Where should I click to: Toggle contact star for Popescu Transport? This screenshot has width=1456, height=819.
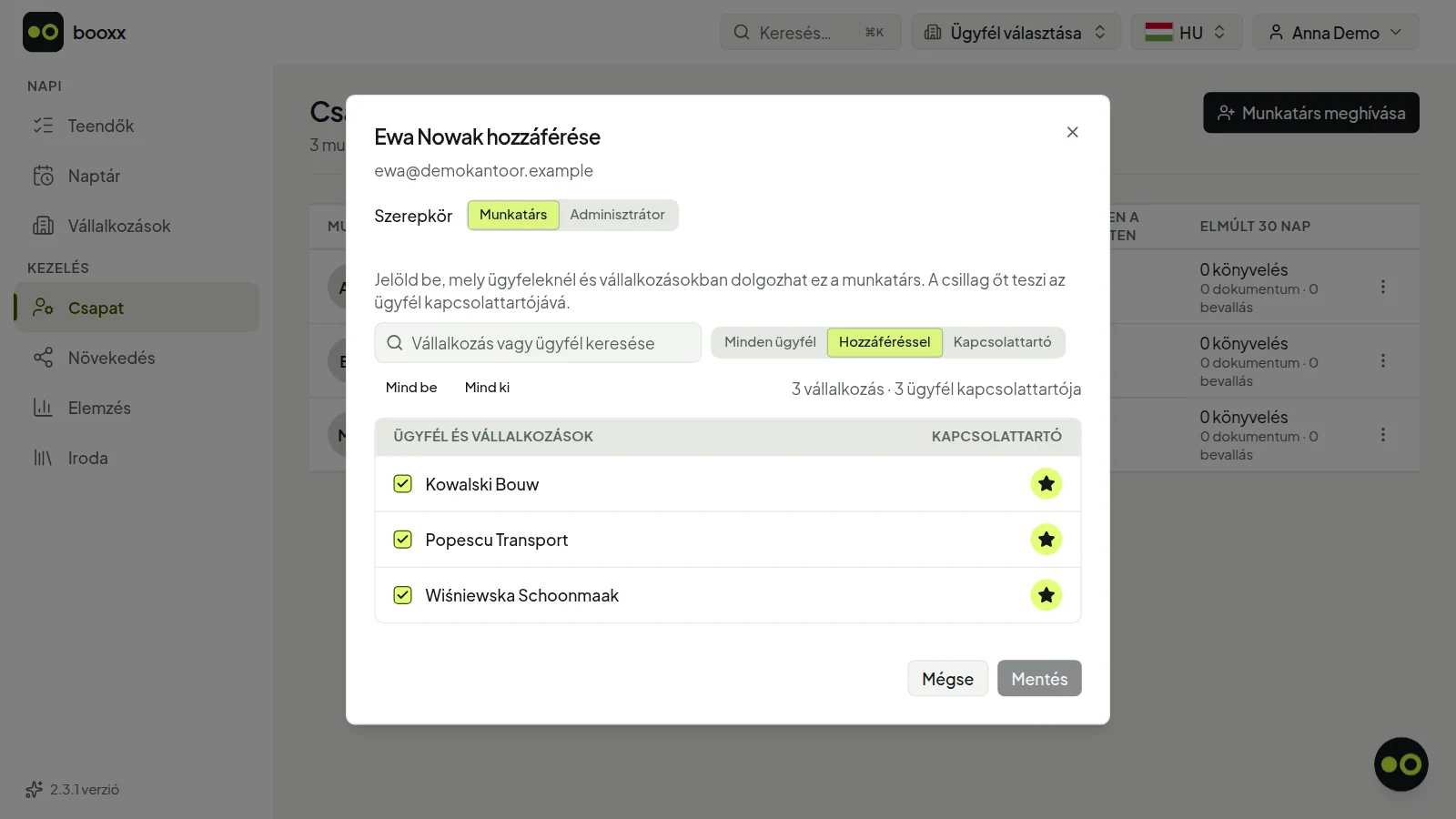1046,540
